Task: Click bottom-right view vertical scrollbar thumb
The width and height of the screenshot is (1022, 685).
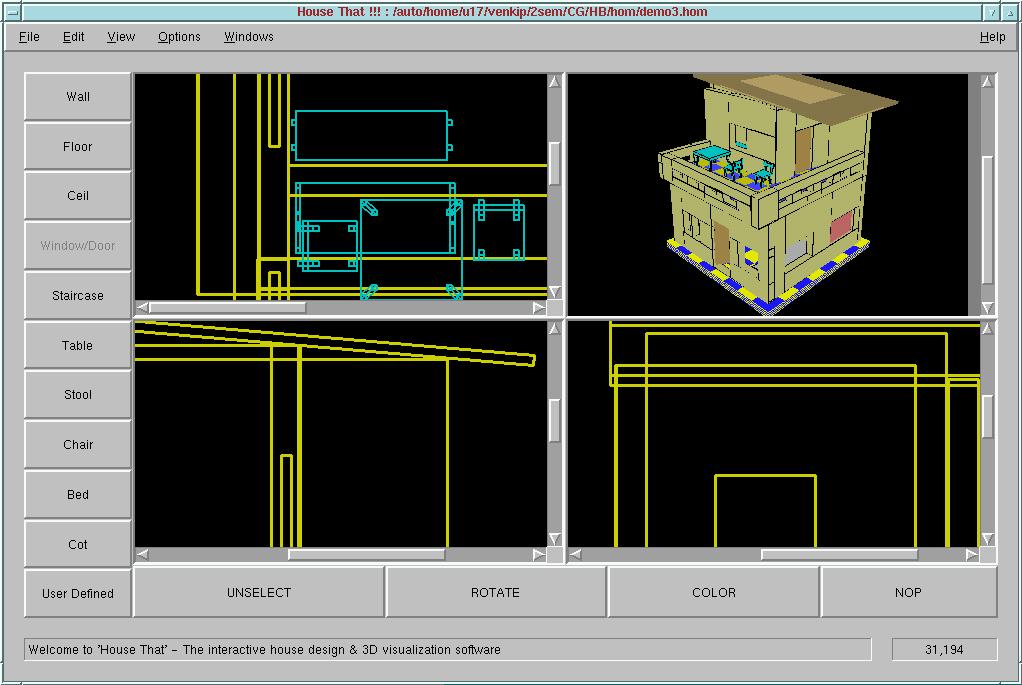Action: click(987, 416)
